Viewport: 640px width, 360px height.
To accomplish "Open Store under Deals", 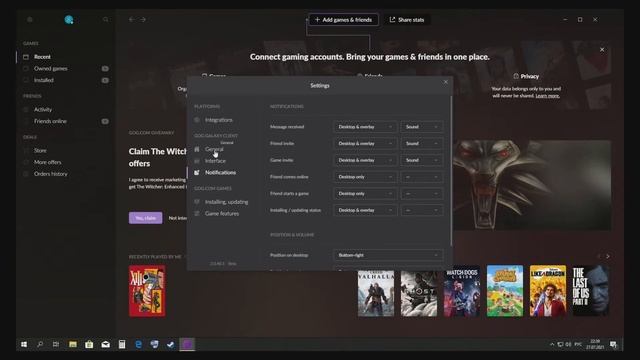I will (x=40, y=151).
